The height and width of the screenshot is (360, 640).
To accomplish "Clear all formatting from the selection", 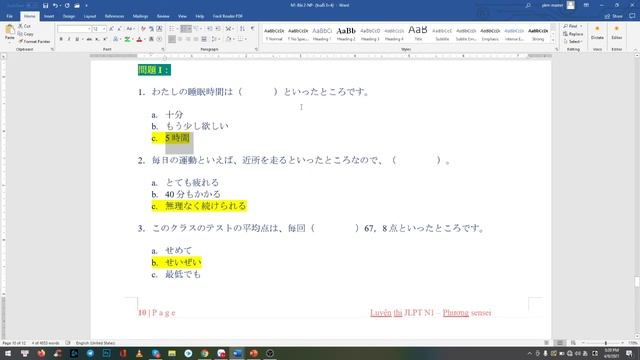I will click(143, 29).
